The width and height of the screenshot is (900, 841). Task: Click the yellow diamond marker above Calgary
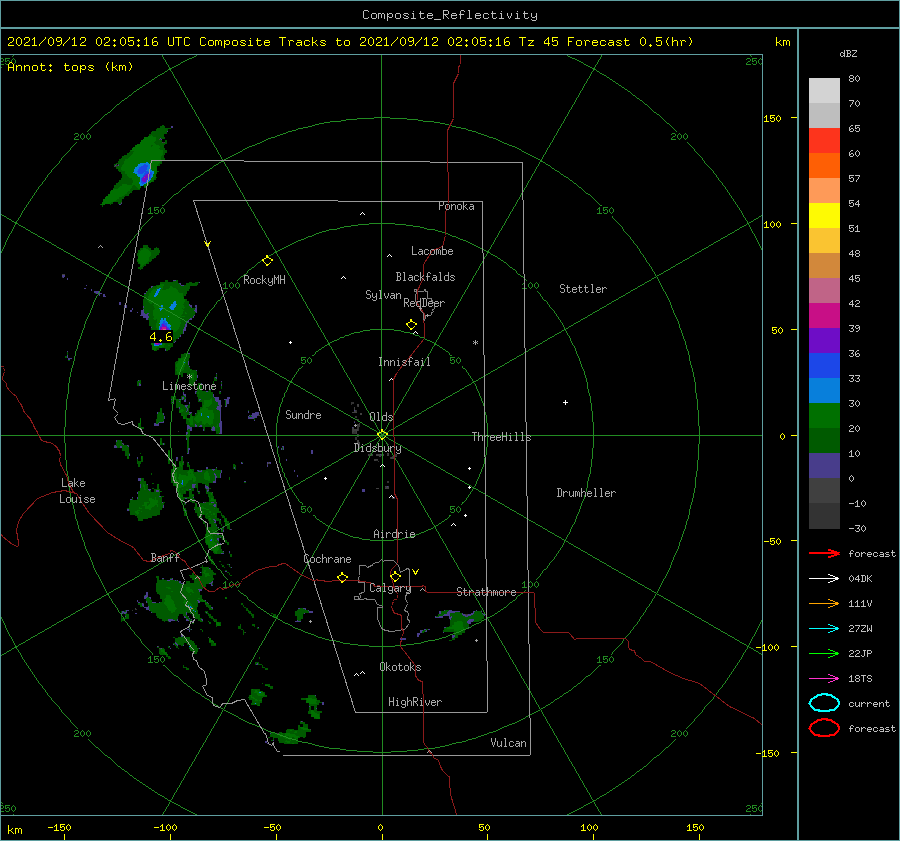395,576
